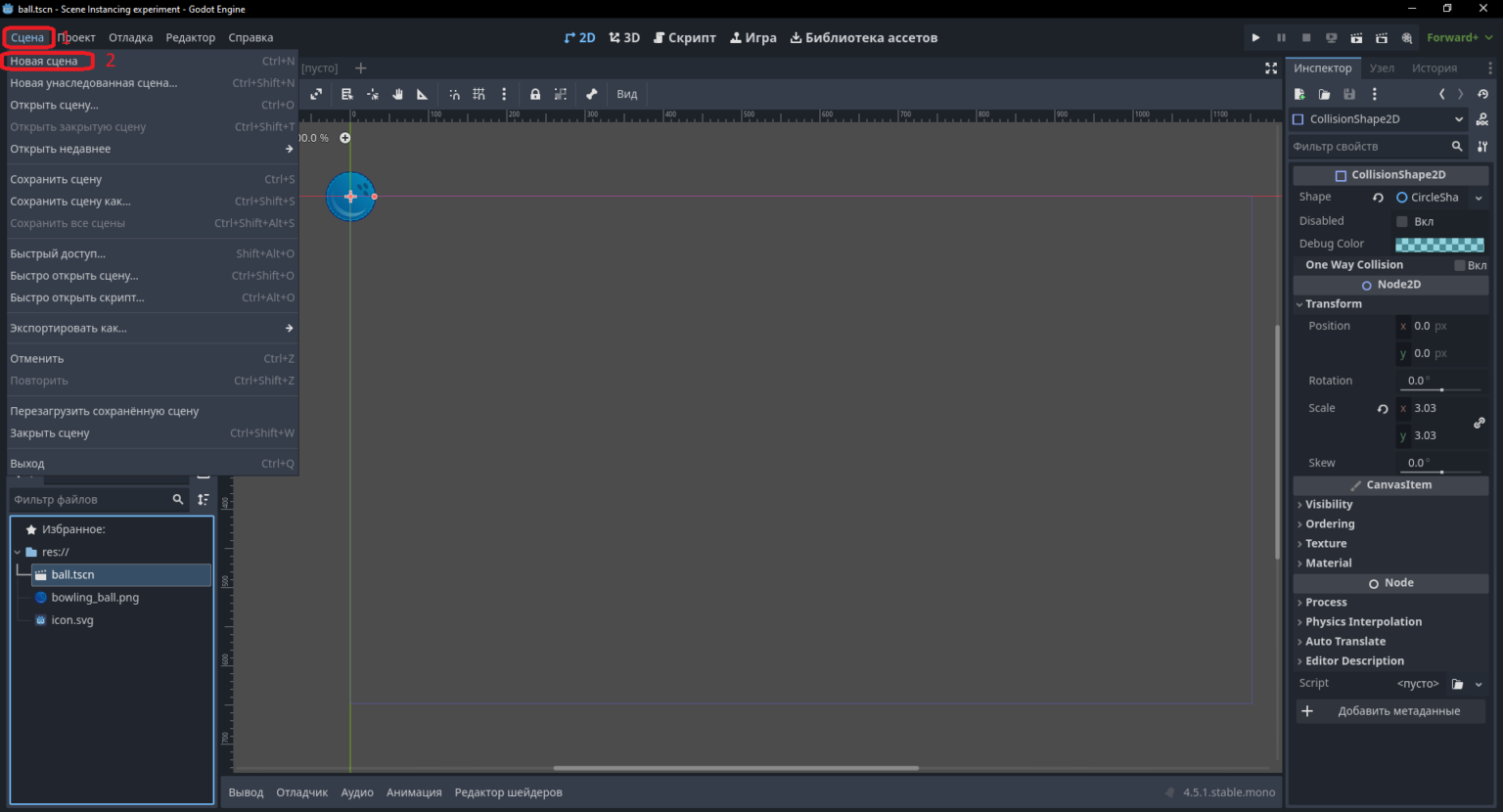Toggle Scale ratio lock link
The height and width of the screenshot is (812, 1503).
pos(1480,423)
